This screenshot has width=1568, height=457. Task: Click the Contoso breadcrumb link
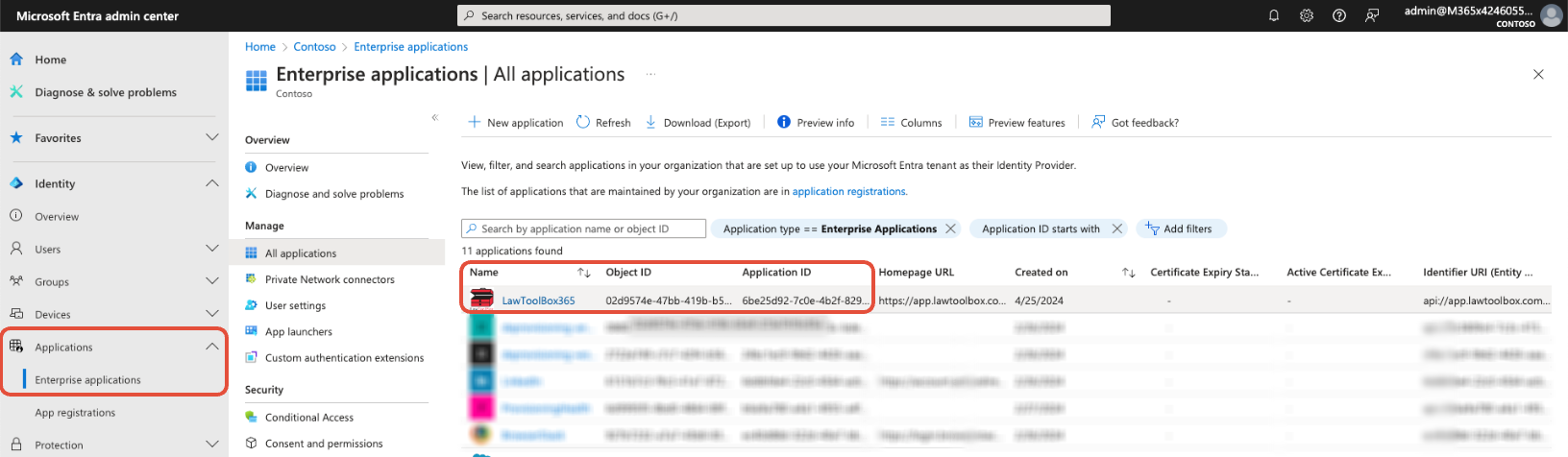coord(314,46)
